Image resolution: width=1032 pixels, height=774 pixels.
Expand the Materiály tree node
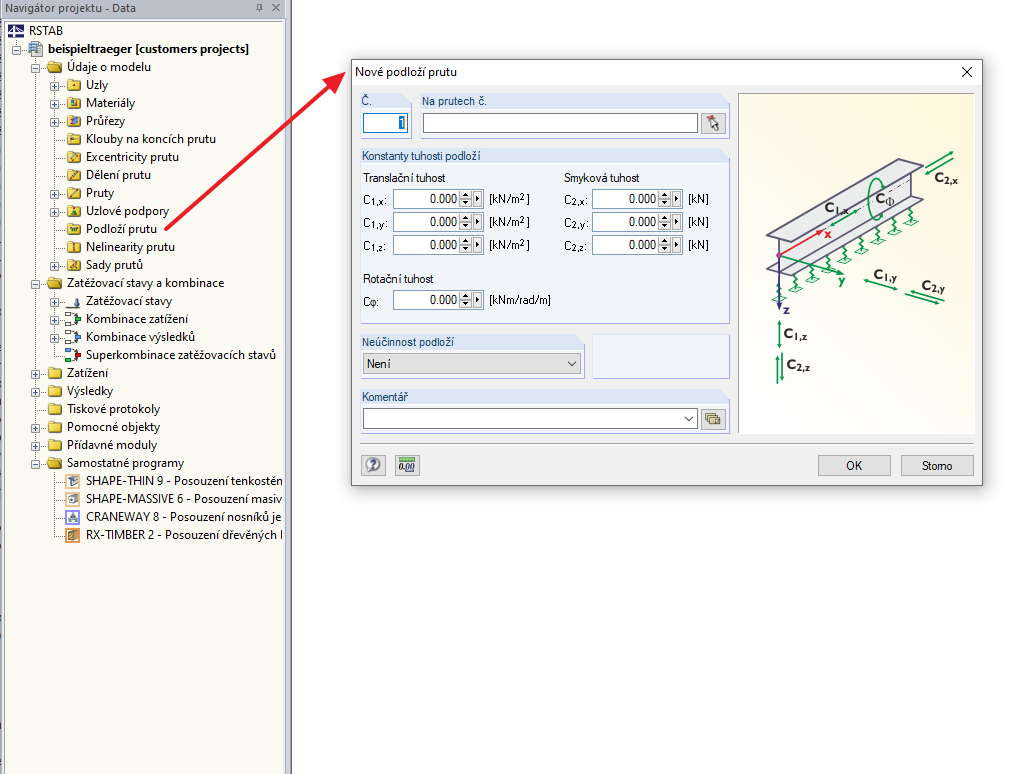point(55,103)
